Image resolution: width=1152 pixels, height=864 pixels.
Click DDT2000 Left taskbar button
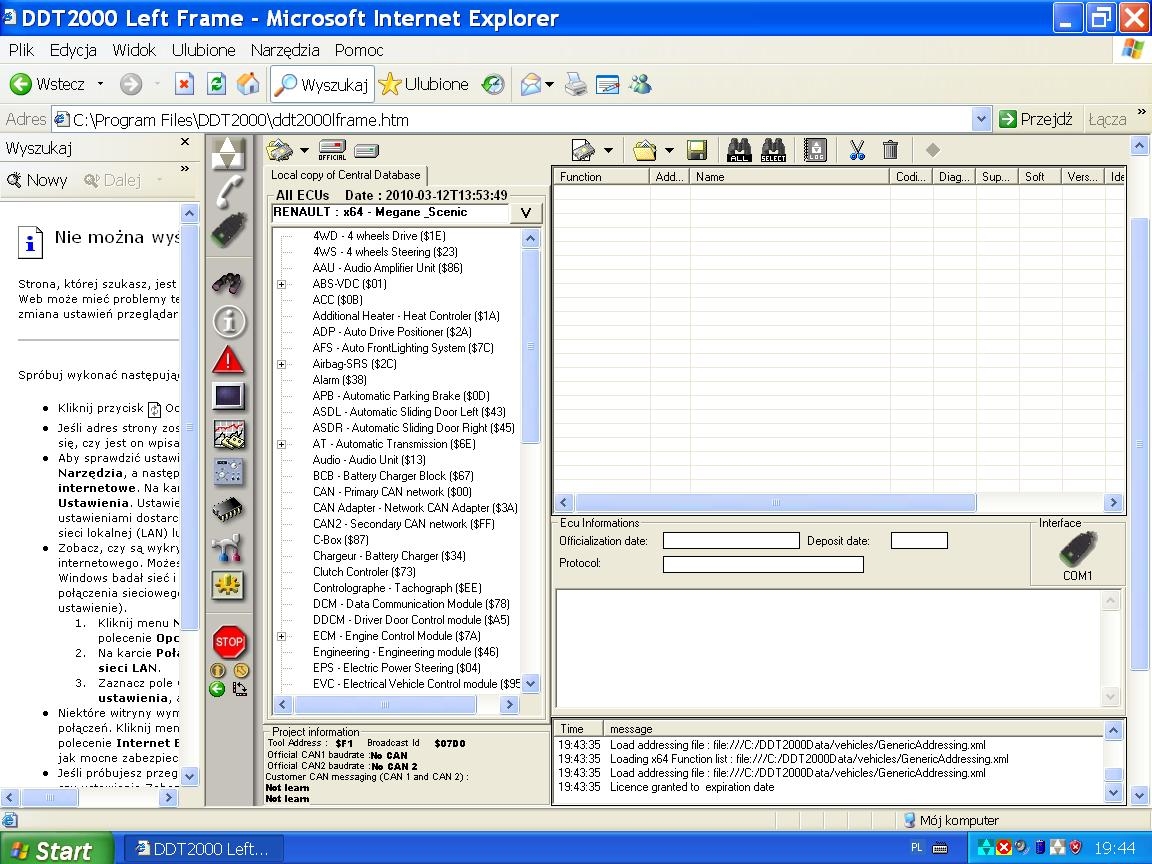[x=202, y=849]
